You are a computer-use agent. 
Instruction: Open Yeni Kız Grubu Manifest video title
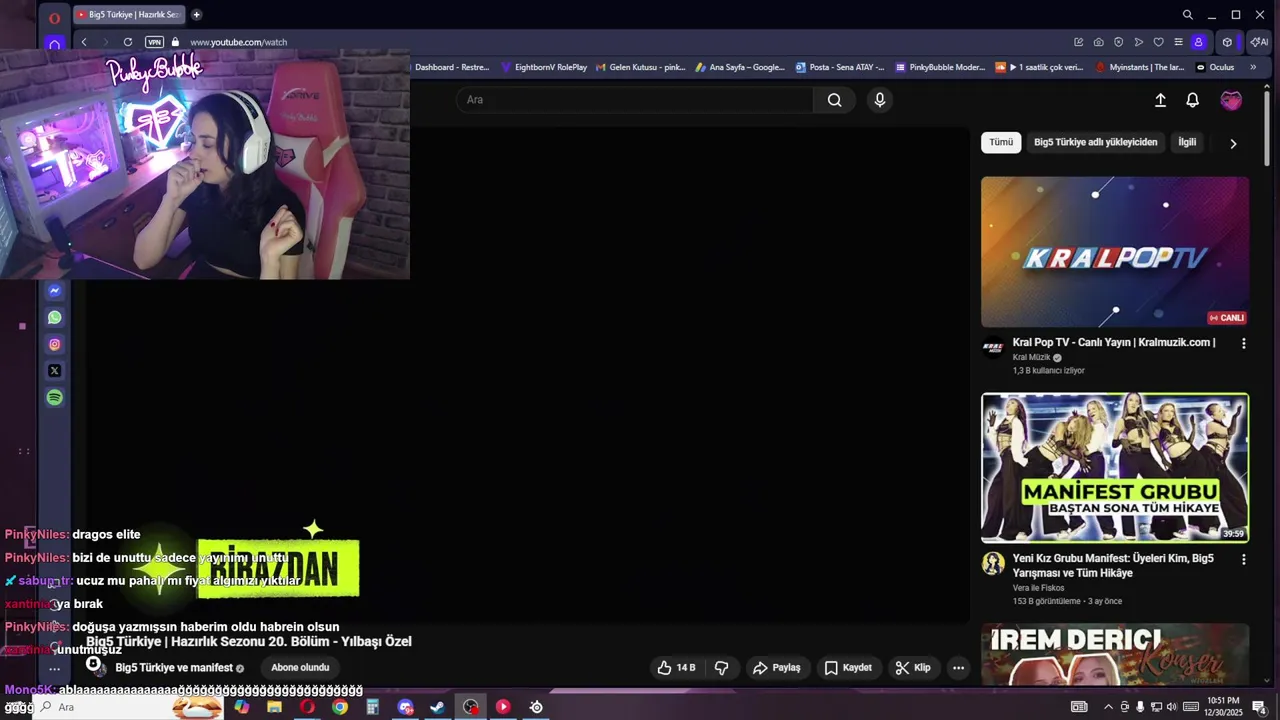[x=1113, y=566]
